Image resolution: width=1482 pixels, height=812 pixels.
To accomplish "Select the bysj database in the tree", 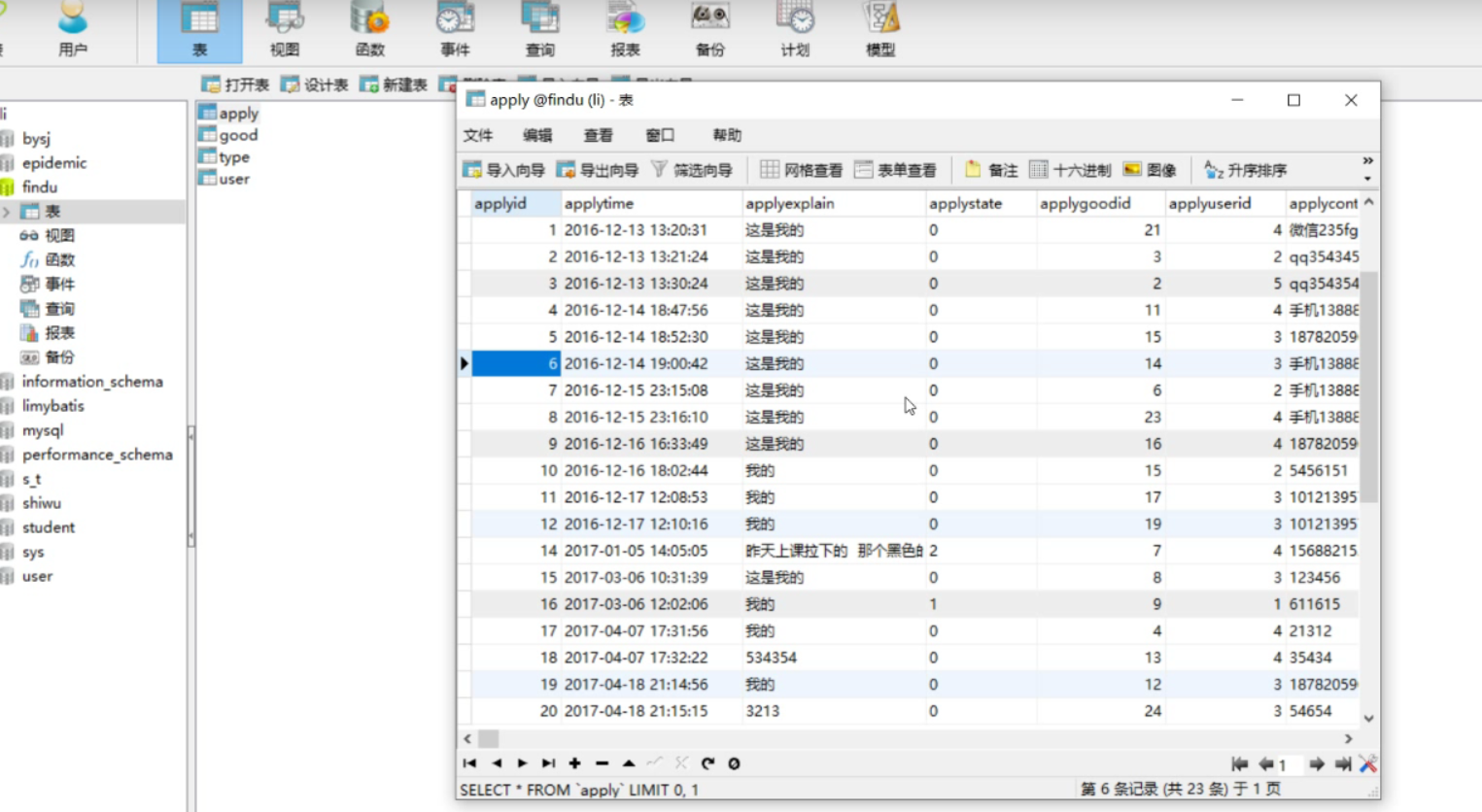I will click(x=36, y=138).
